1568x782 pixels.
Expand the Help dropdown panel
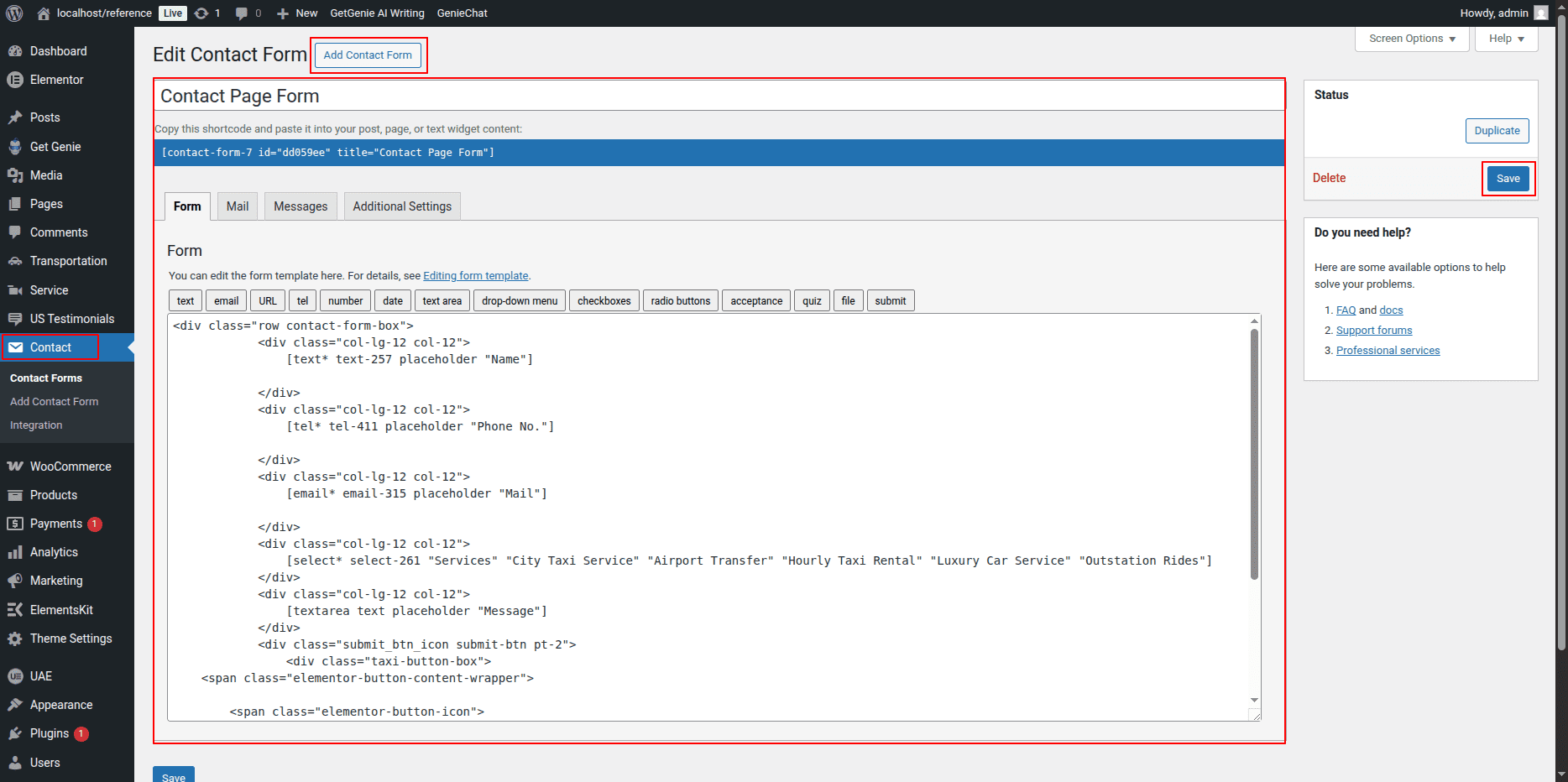pyautogui.click(x=1507, y=39)
